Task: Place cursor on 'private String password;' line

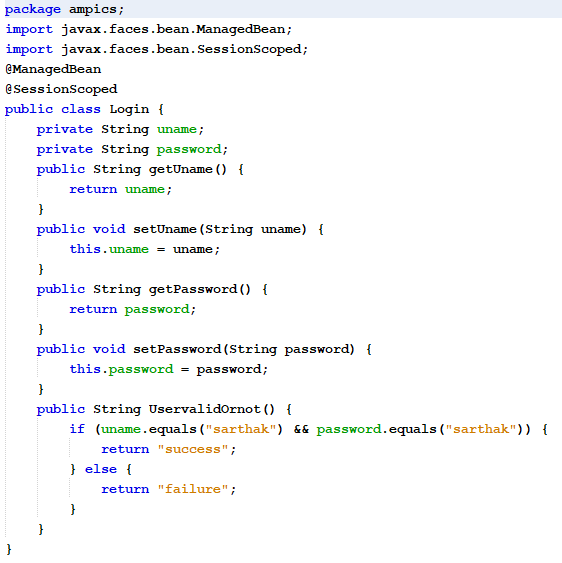Action: pyautogui.click(x=132, y=149)
